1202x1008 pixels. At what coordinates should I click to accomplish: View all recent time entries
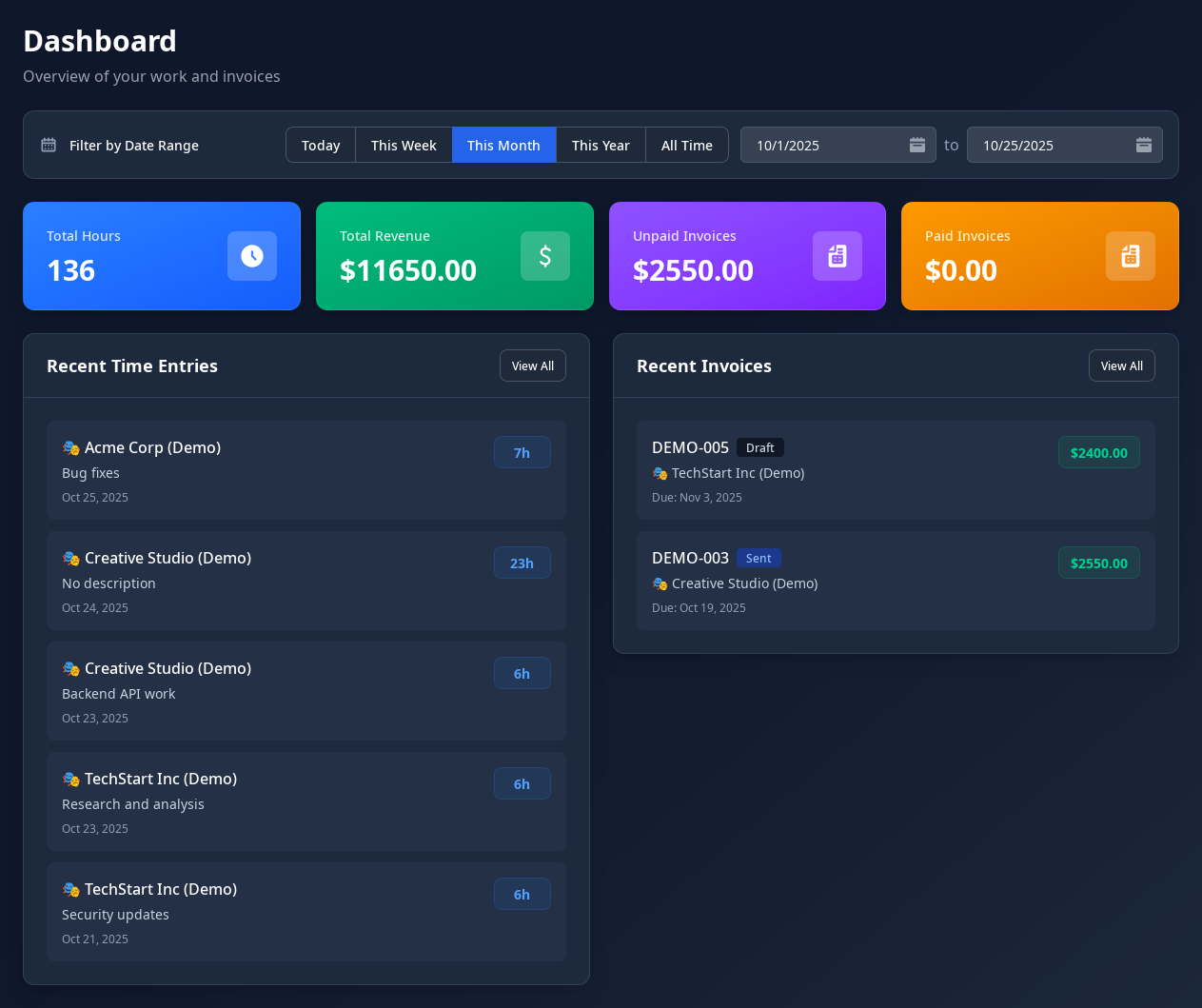point(533,366)
